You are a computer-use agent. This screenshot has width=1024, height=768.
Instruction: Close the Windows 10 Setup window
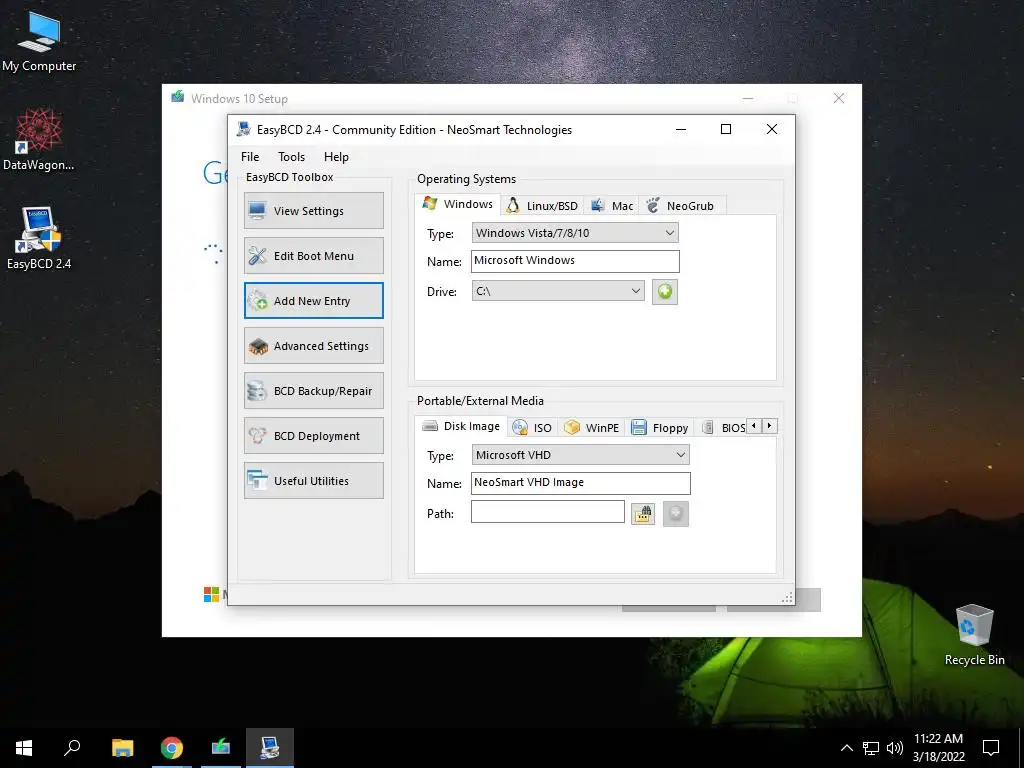839,98
